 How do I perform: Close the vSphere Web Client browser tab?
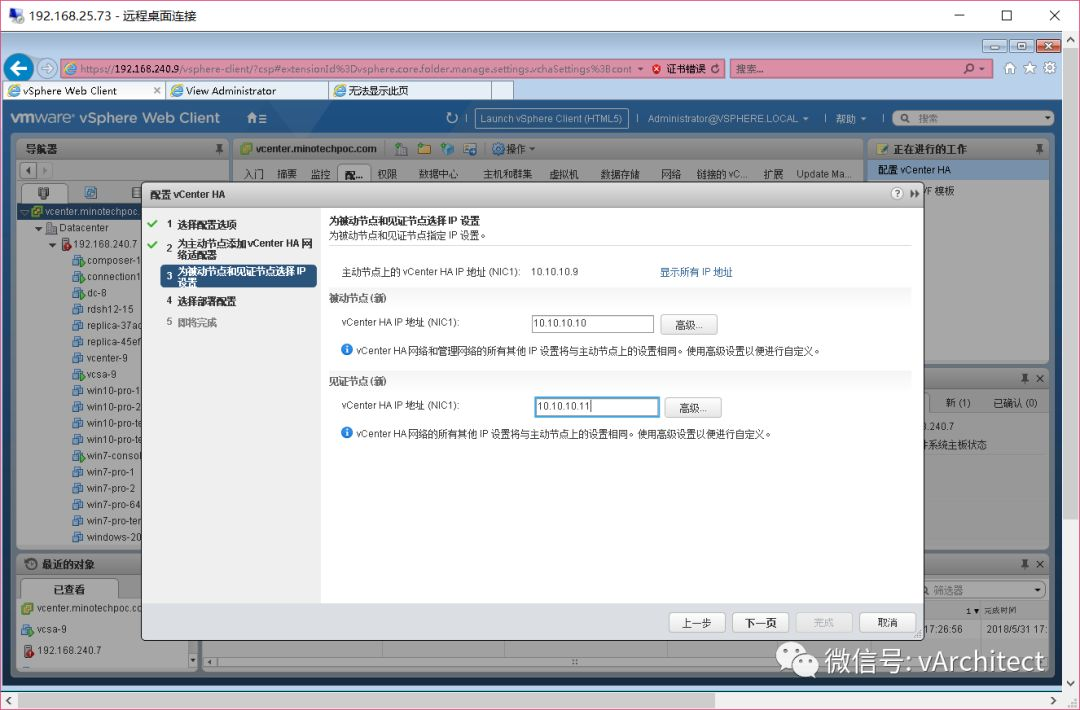click(x=157, y=90)
